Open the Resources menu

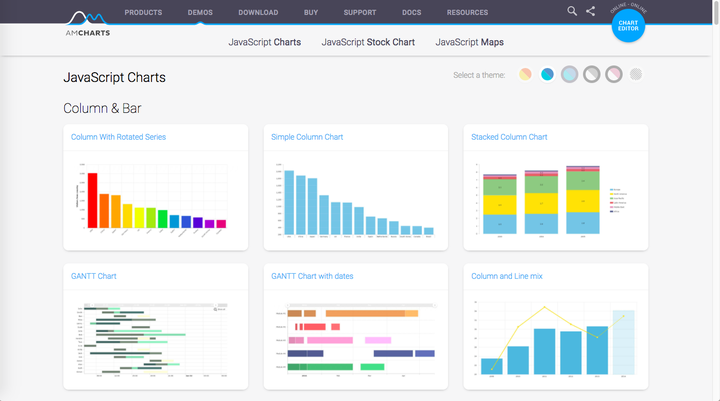467,12
